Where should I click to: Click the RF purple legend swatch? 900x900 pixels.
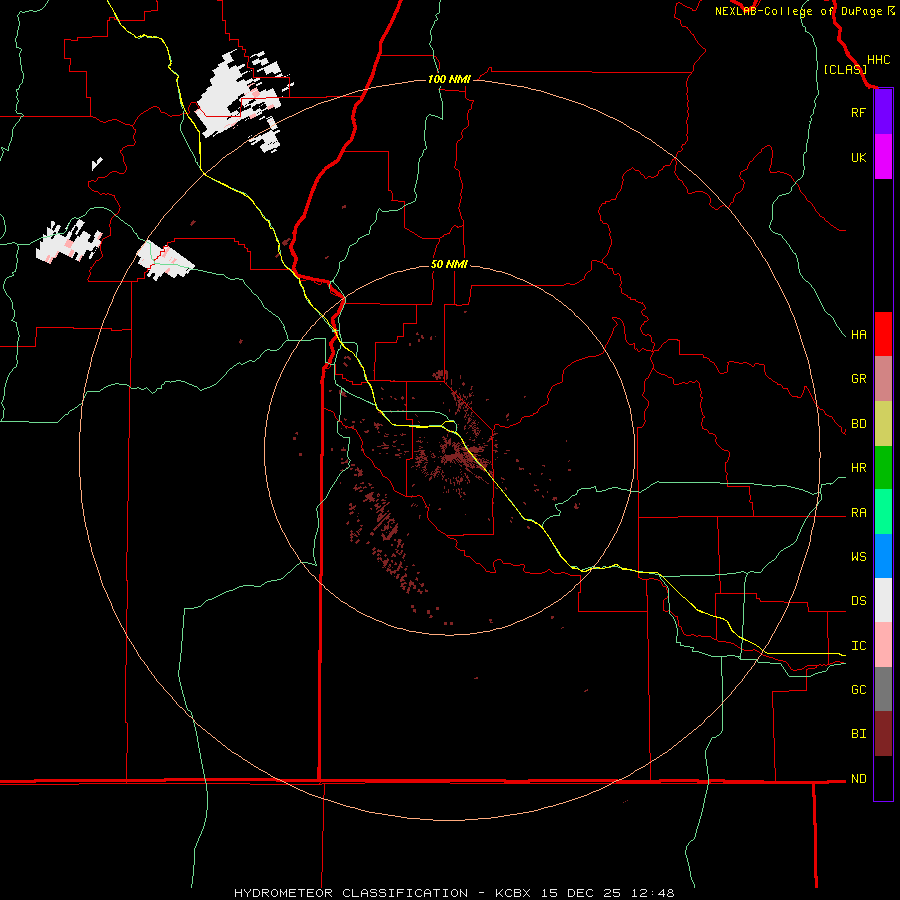[883, 112]
